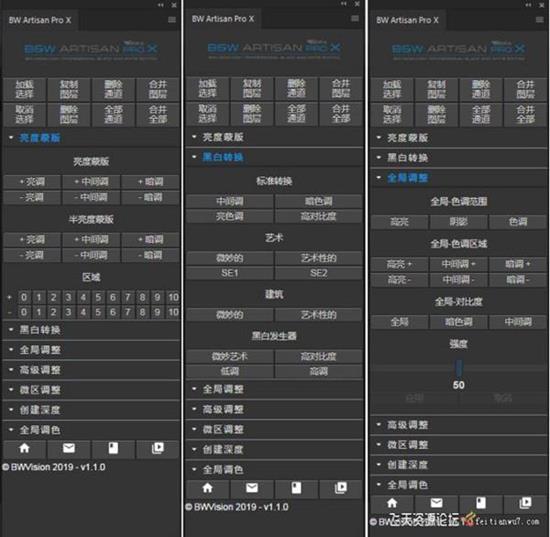The width and height of the screenshot is (550, 537).
Task: Expand 全局调整 section in left panel
Action: pyautogui.click(x=91, y=350)
